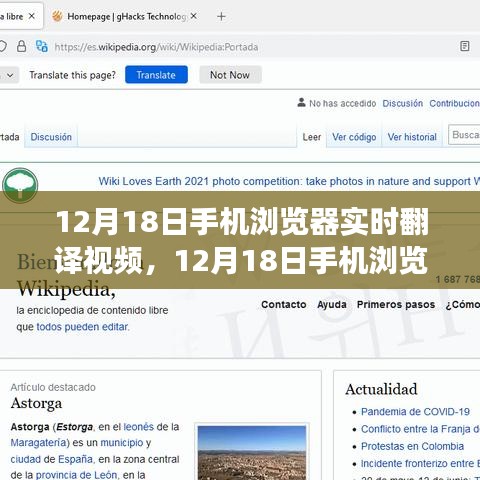
Task: Open the Discusión page tab
Action: point(51,137)
